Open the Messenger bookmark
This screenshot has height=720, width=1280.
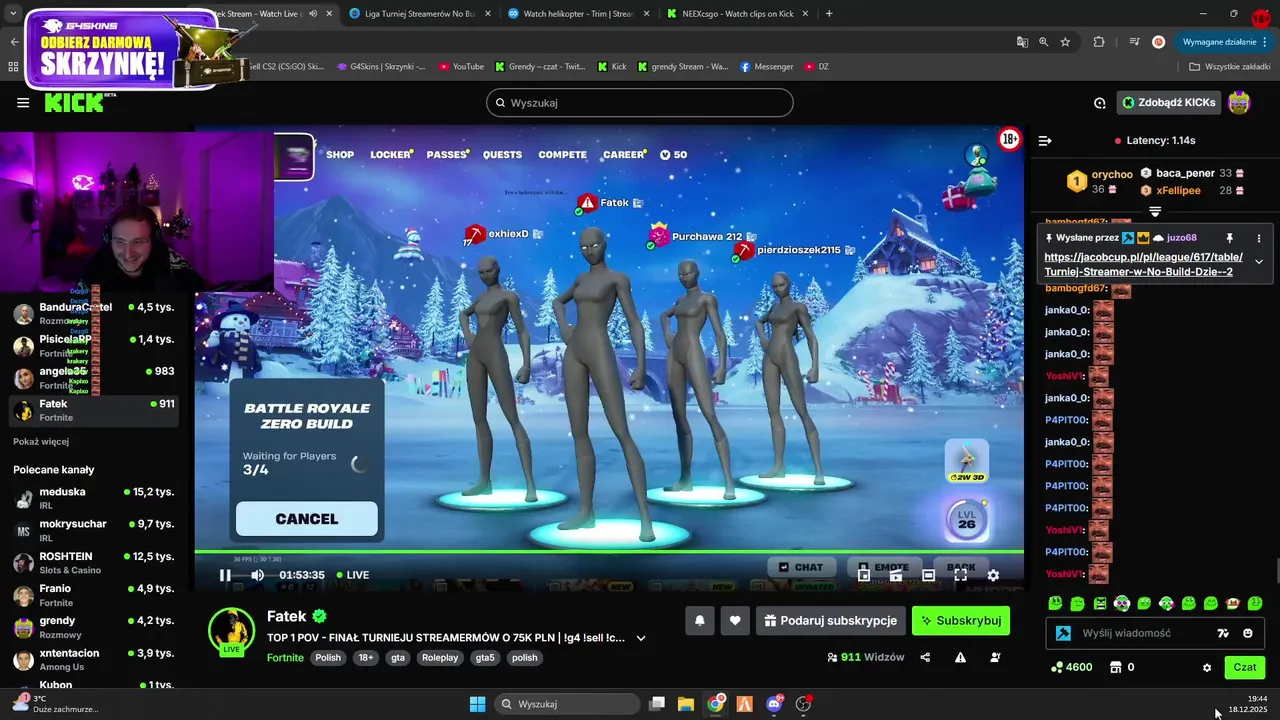click(767, 67)
